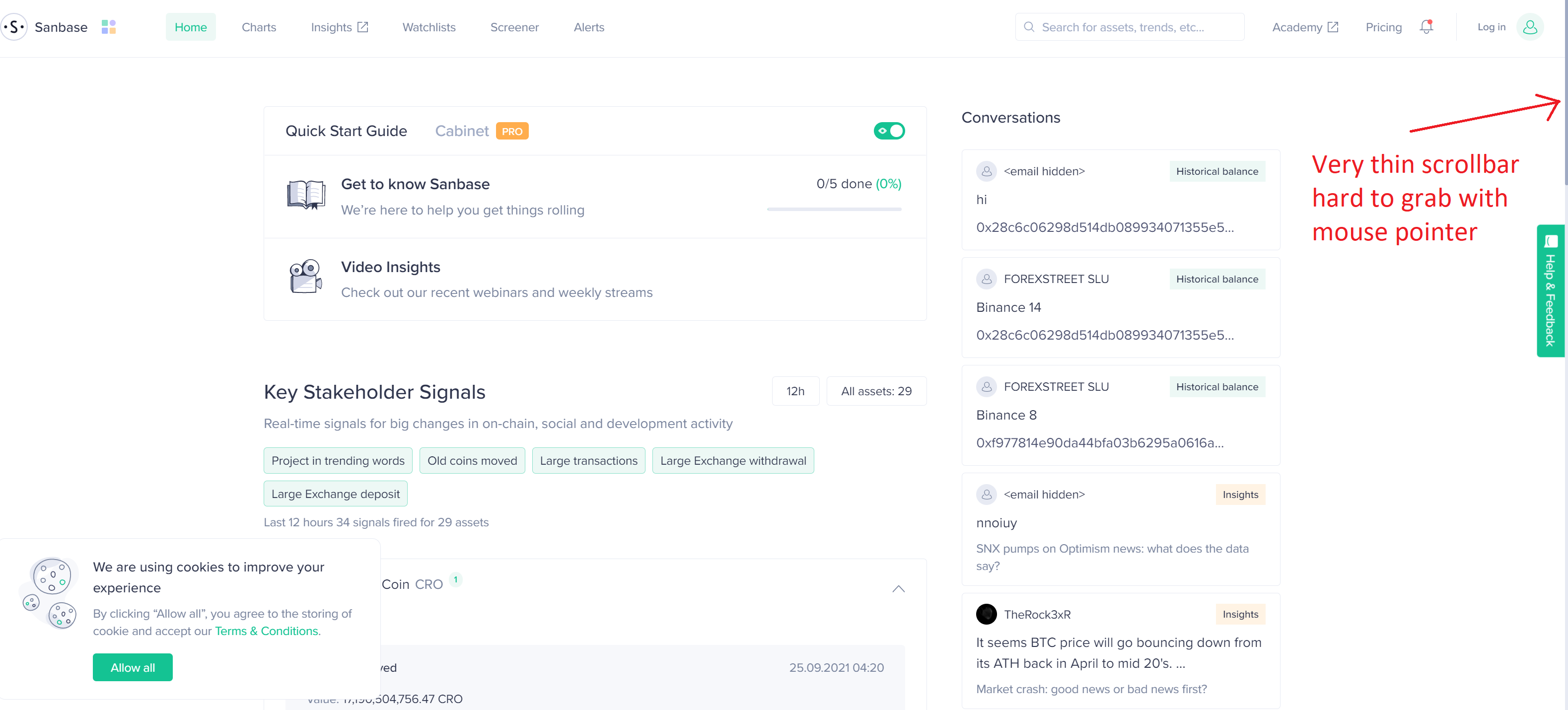Viewport: 1568px width, 710px height.
Task: Open the Screener menu item
Action: pos(514,27)
